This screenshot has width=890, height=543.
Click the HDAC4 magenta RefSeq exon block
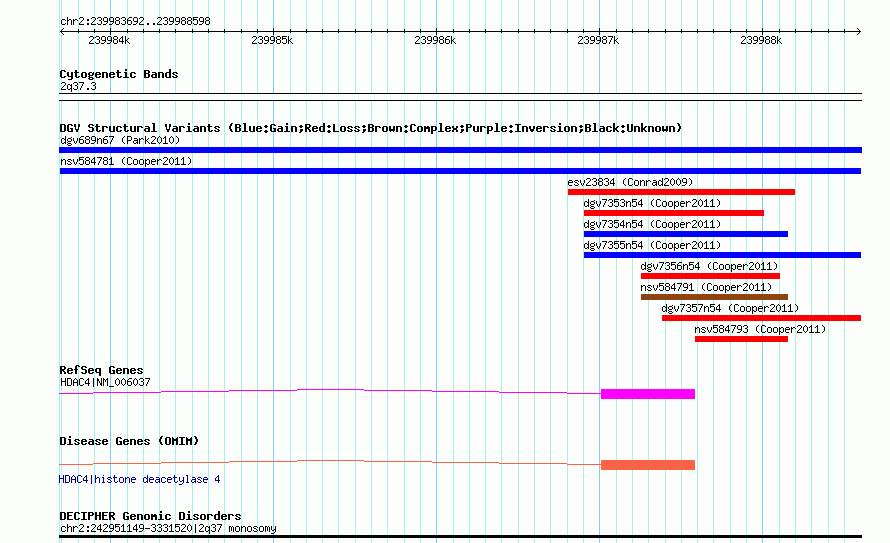648,394
